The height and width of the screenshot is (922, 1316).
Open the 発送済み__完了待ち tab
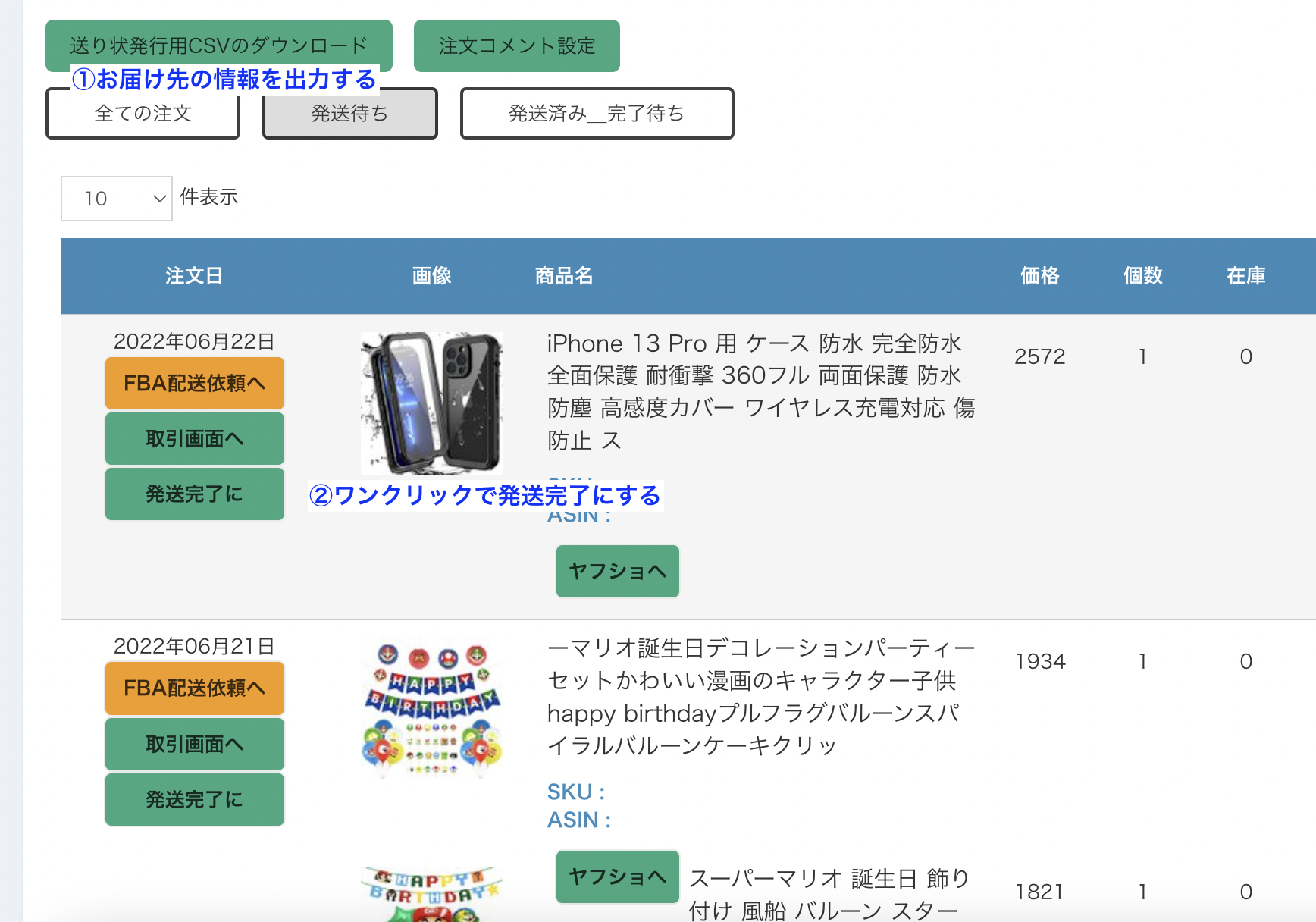coord(597,114)
